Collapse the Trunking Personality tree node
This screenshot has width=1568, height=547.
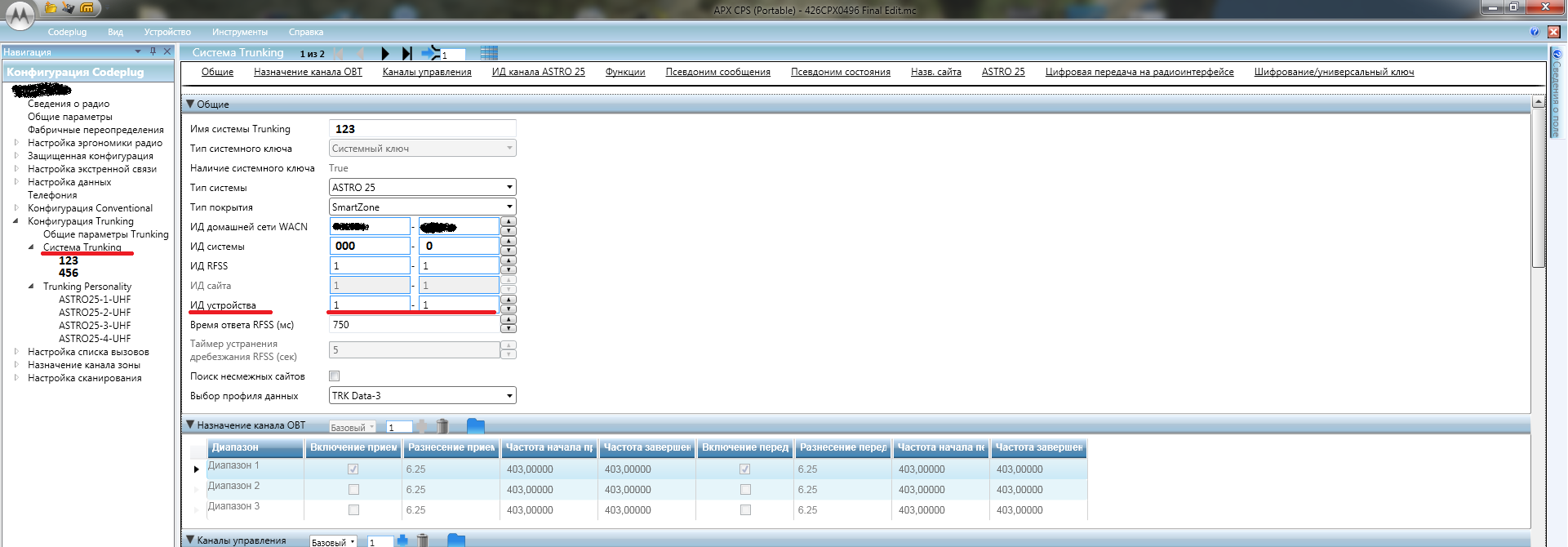(x=32, y=287)
